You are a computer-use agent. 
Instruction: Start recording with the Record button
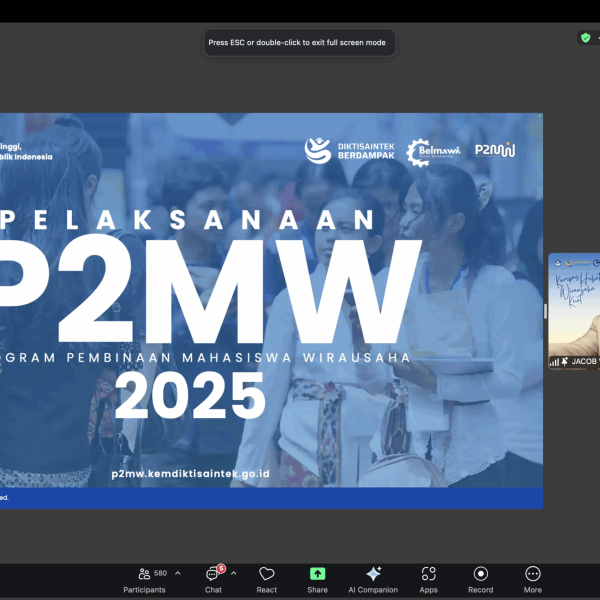pyautogui.click(x=480, y=580)
